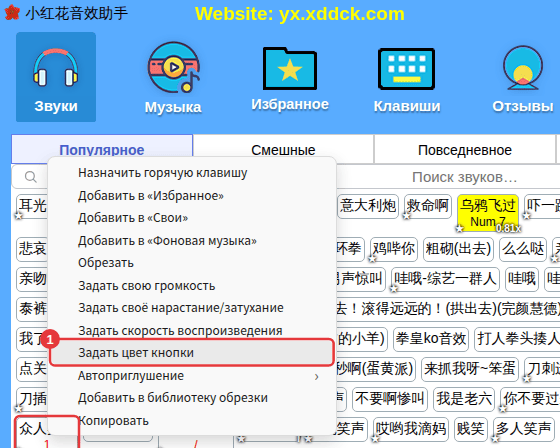Open the Отзывы feedback icon
The width and height of the screenshot is (560, 448).
[523, 68]
